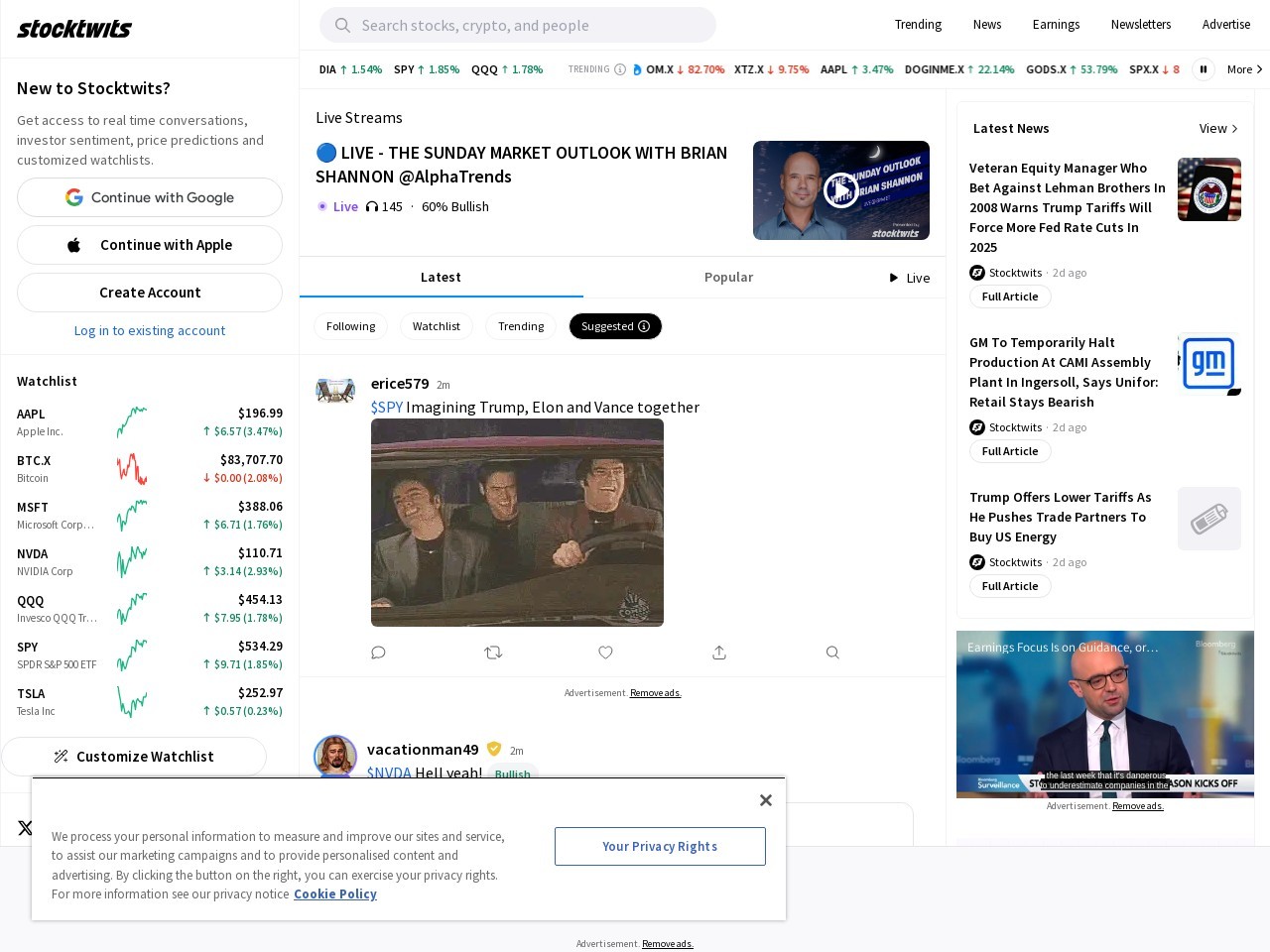The width and height of the screenshot is (1270, 952).
Task: Select the Following filter chip
Action: click(x=350, y=326)
